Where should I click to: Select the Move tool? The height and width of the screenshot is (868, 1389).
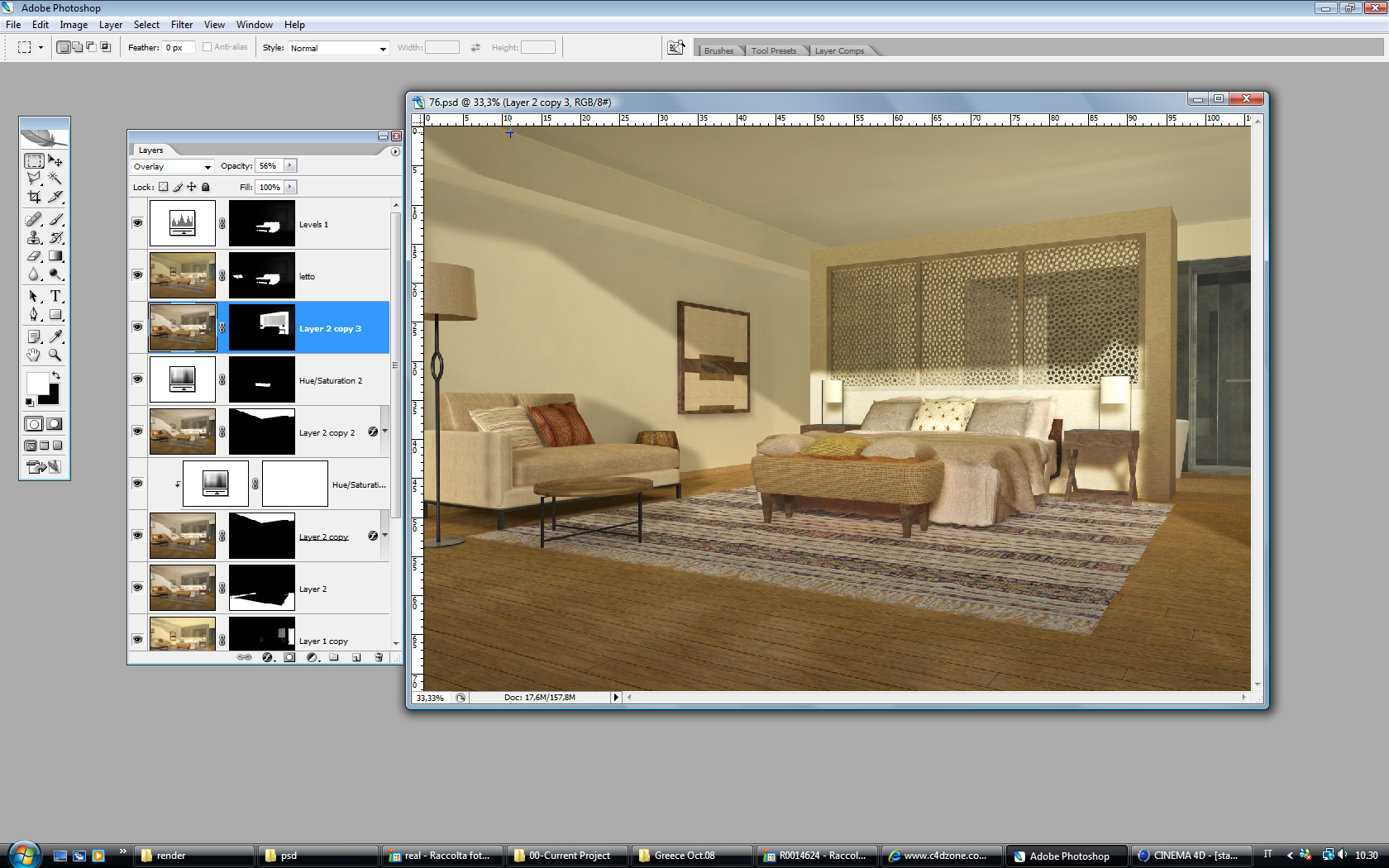55,160
